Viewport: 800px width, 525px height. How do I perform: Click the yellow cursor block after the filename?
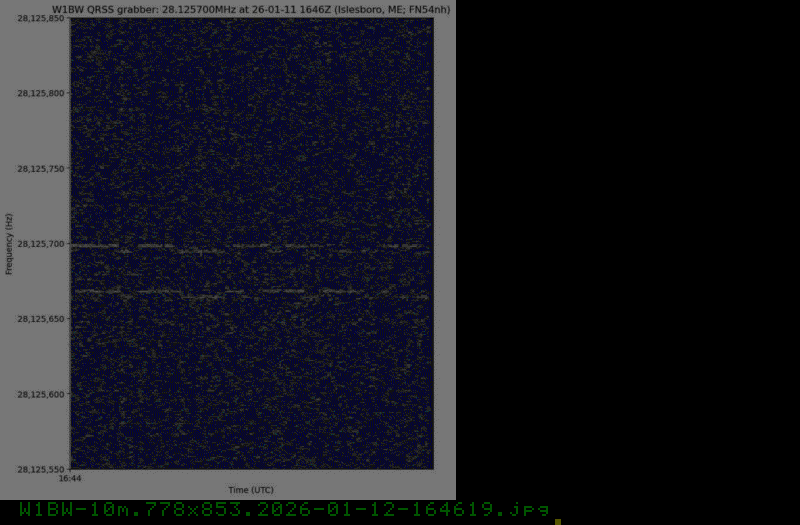pyautogui.click(x=558, y=521)
